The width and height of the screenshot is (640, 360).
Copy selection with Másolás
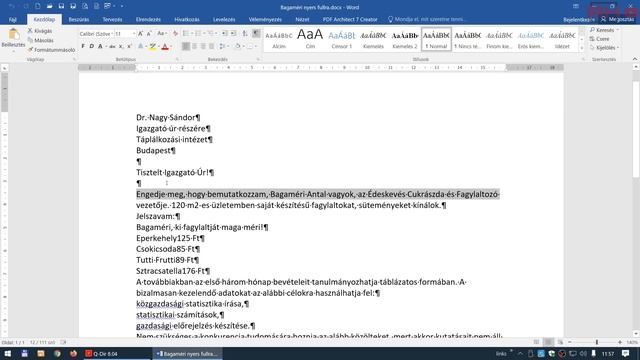point(40,40)
